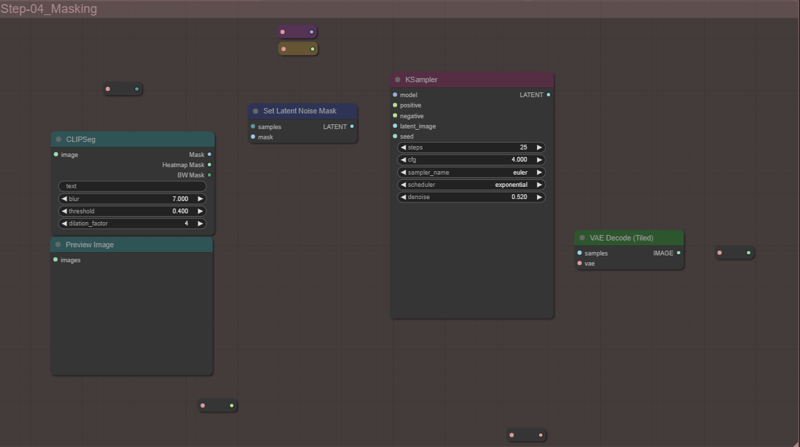Viewport: 800px width, 447px height.
Task: Increase dilation_factor with right arrow
Action: (x=200, y=223)
